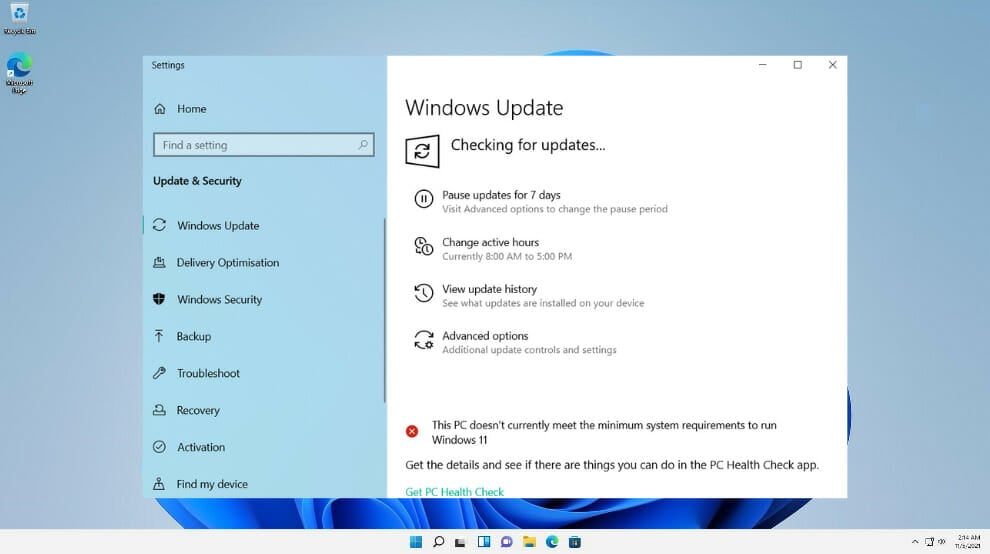Maximize the Settings window

[x=797, y=65]
